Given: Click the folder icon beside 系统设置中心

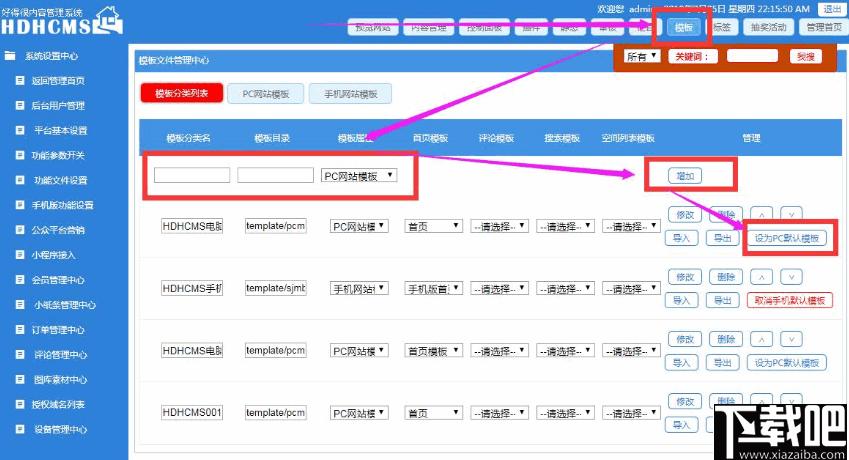Looking at the screenshot, I should pyautogui.click(x=10, y=56).
